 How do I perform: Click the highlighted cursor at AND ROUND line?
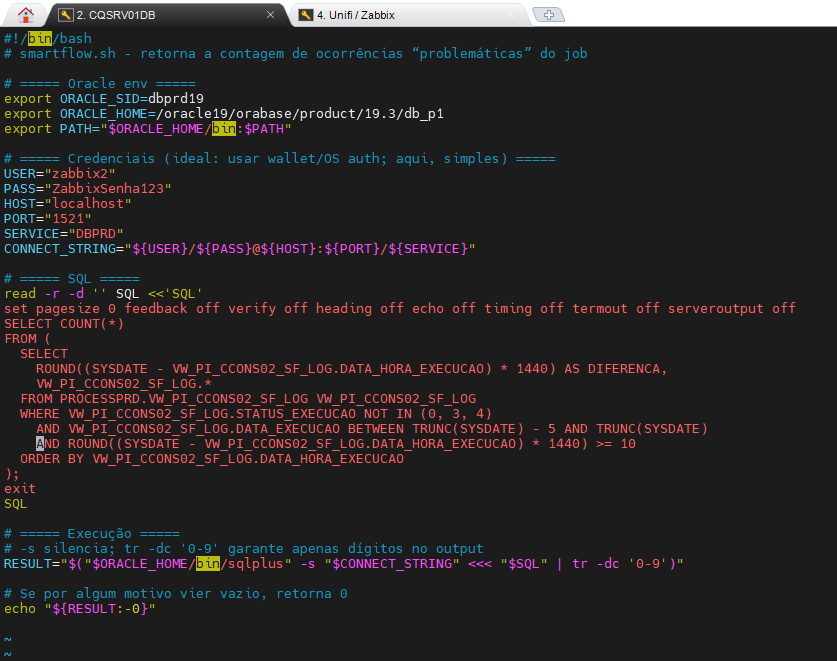click(40, 443)
